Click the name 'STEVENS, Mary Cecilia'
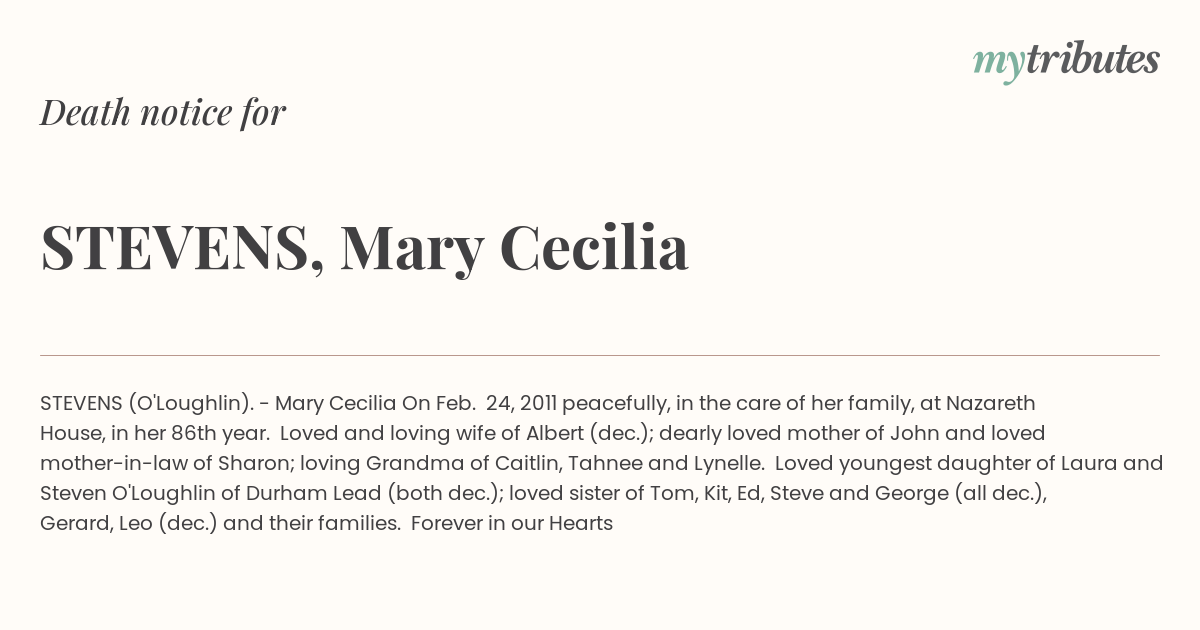This screenshot has height=630, width=1200. [x=364, y=247]
